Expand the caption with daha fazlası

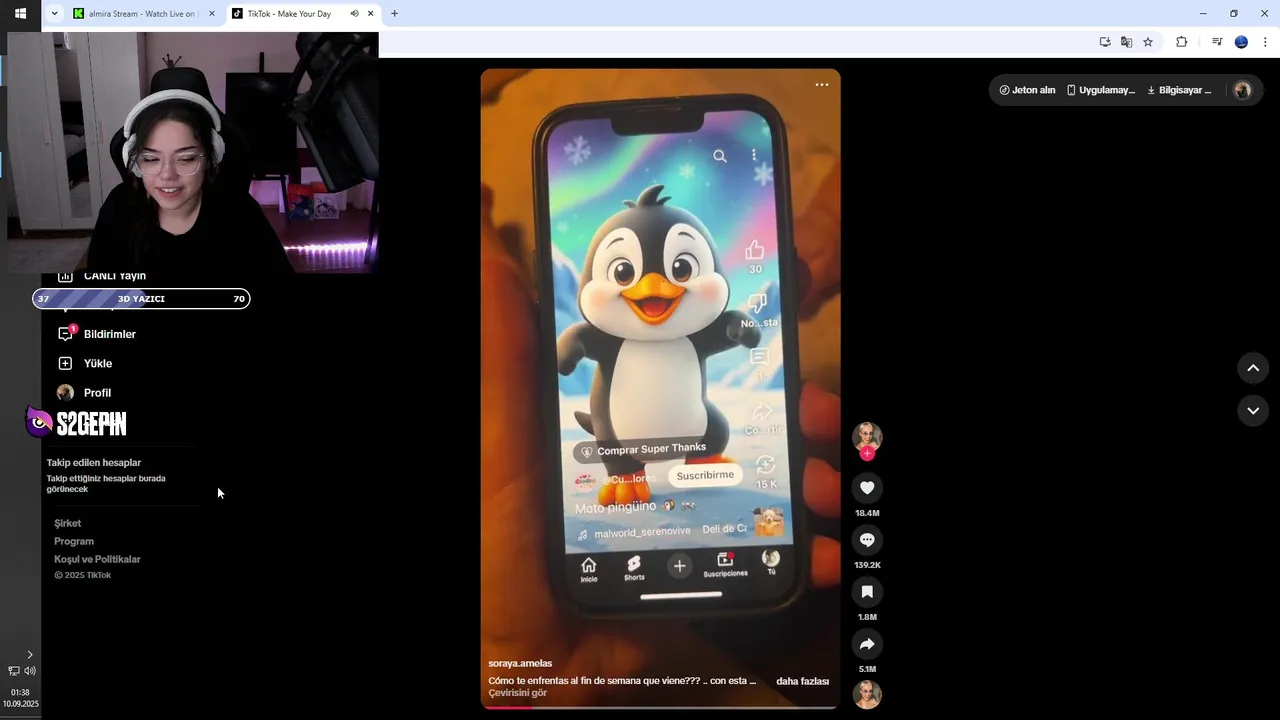tap(802, 681)
